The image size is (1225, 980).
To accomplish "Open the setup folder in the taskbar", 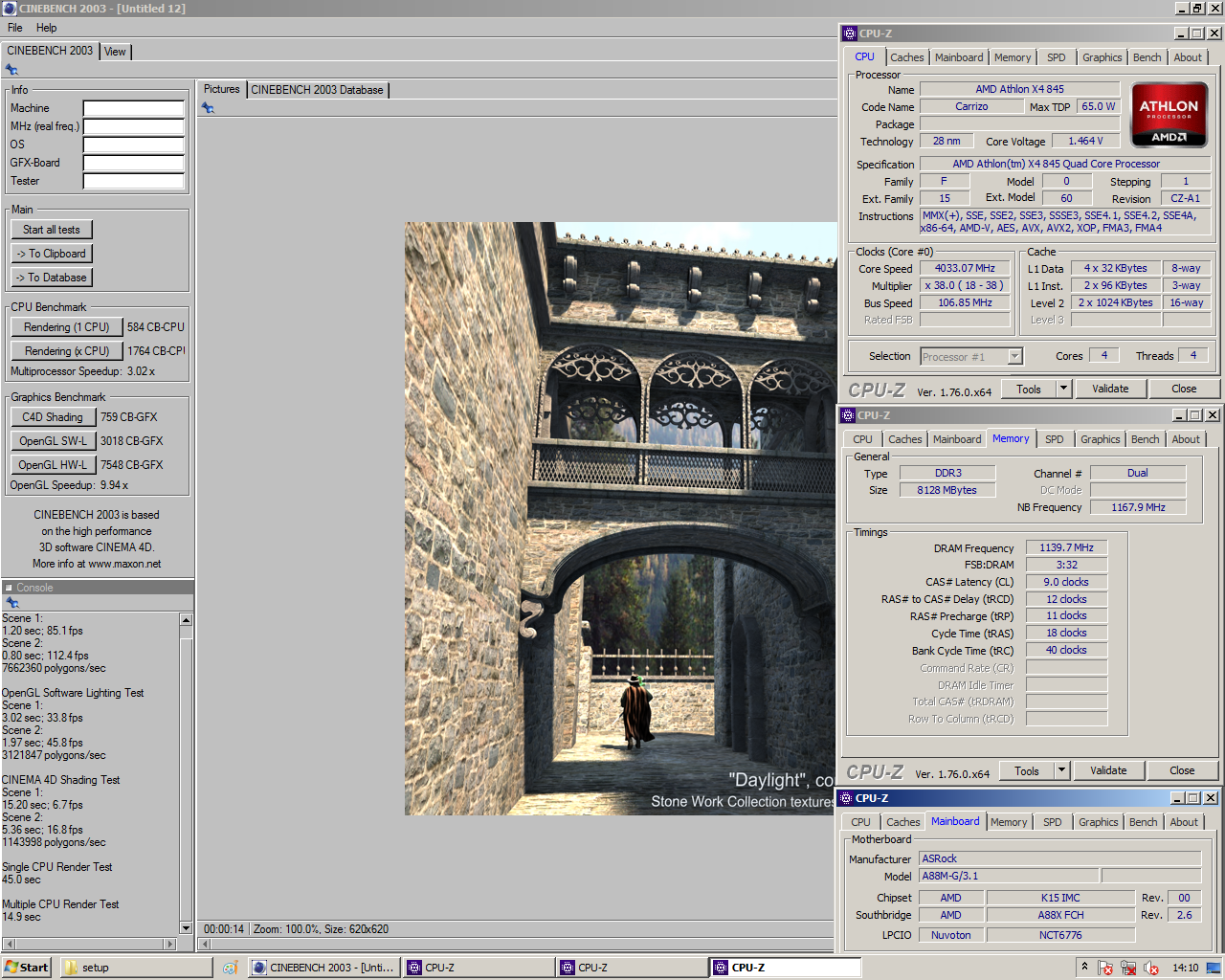I will 136,968.
